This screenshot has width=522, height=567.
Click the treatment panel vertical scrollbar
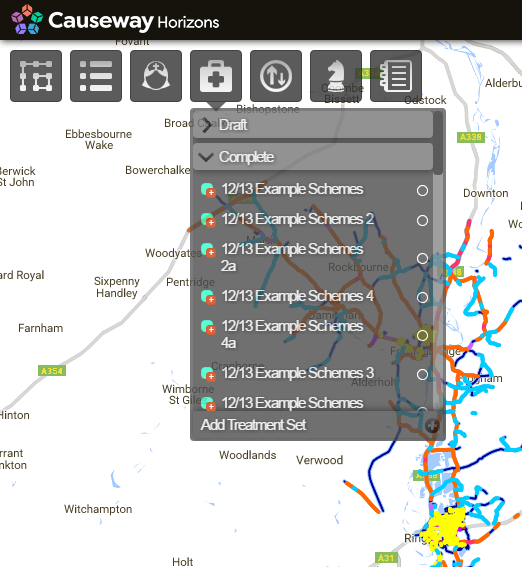point(438,143)
